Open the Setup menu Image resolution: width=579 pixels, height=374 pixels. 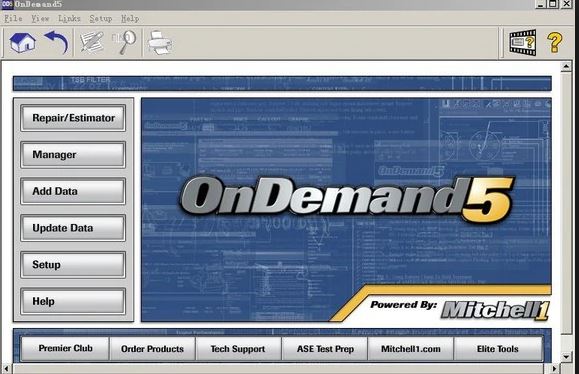(x=101, y=18)
